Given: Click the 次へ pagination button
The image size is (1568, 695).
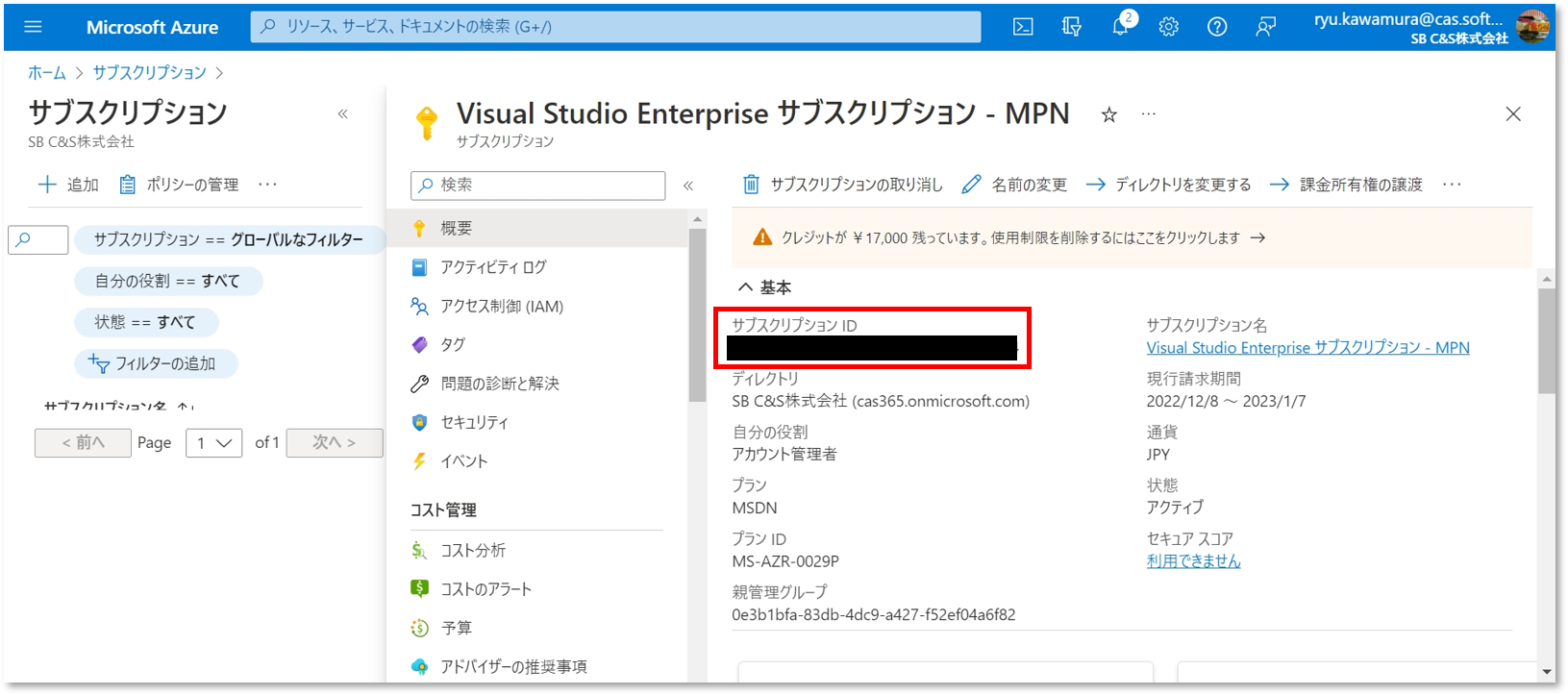Looking at the screenshot, I should pyautogui.click(x=335, y=442).
